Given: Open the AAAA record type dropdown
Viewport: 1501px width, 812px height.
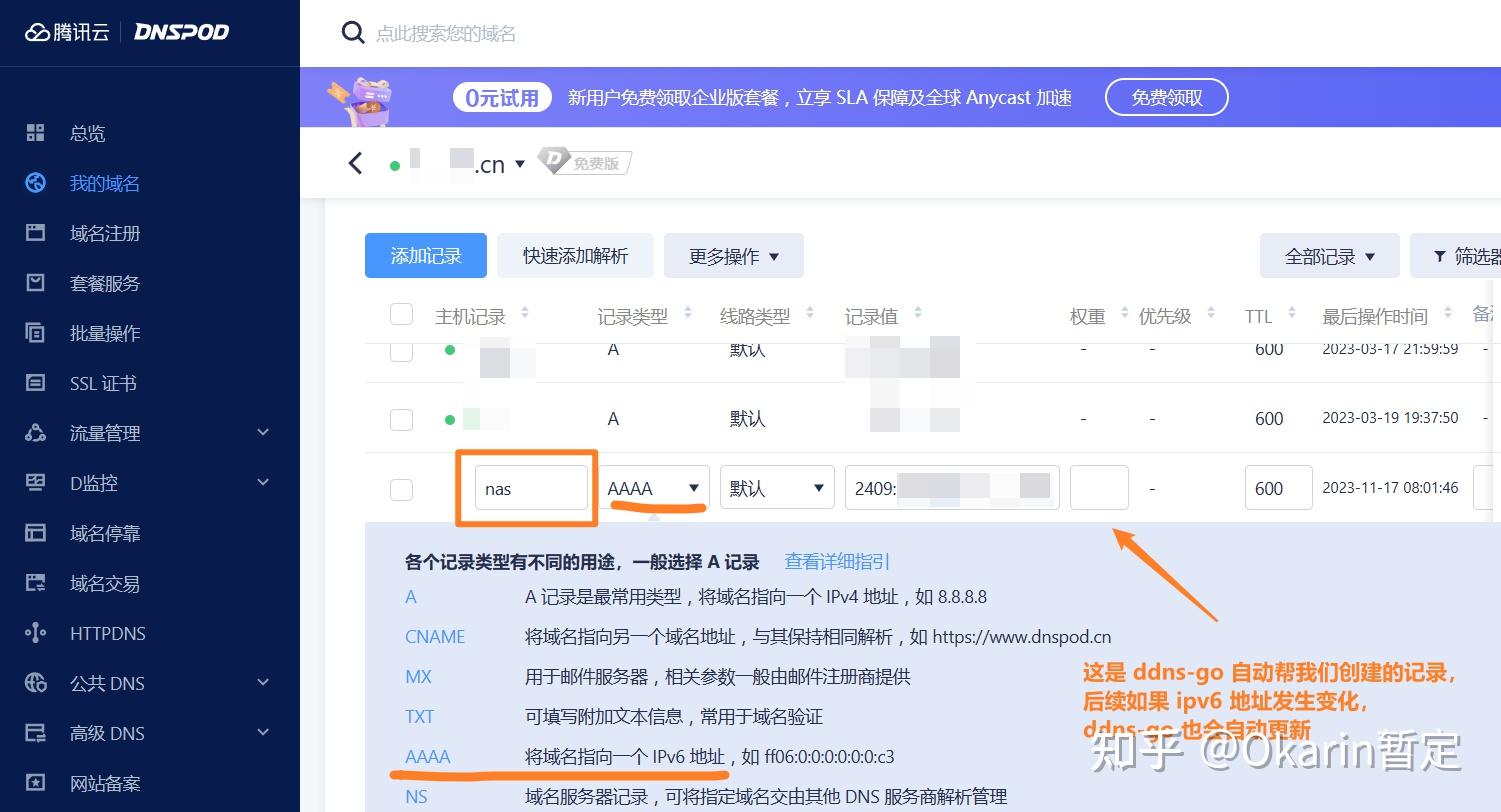Looking at the screenshot, I should pos(655,488).
